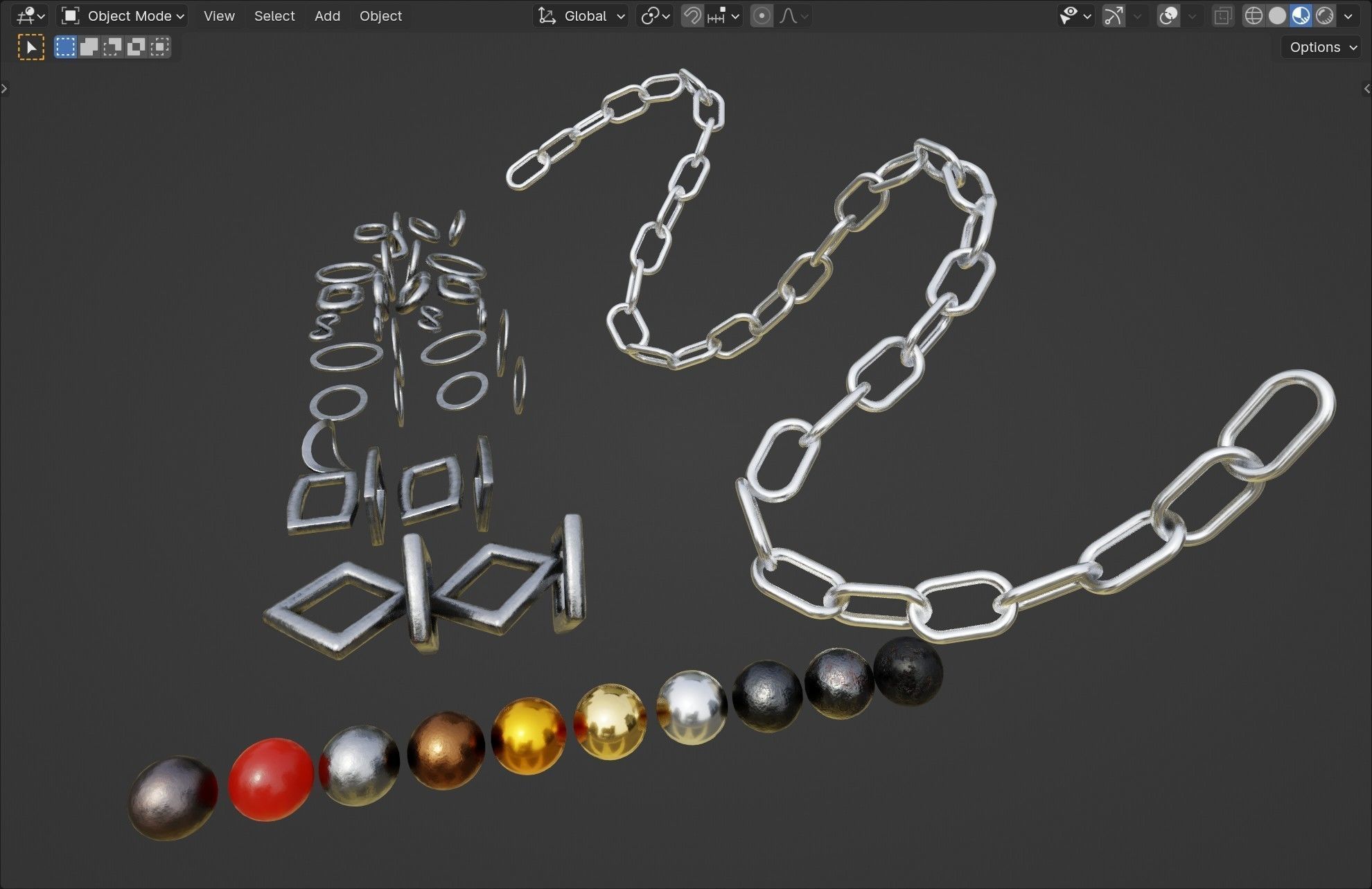Open the pivot point dropdown
This screenshot has width=1372, height=889.
pyautogui.click(x=655, y=15)
